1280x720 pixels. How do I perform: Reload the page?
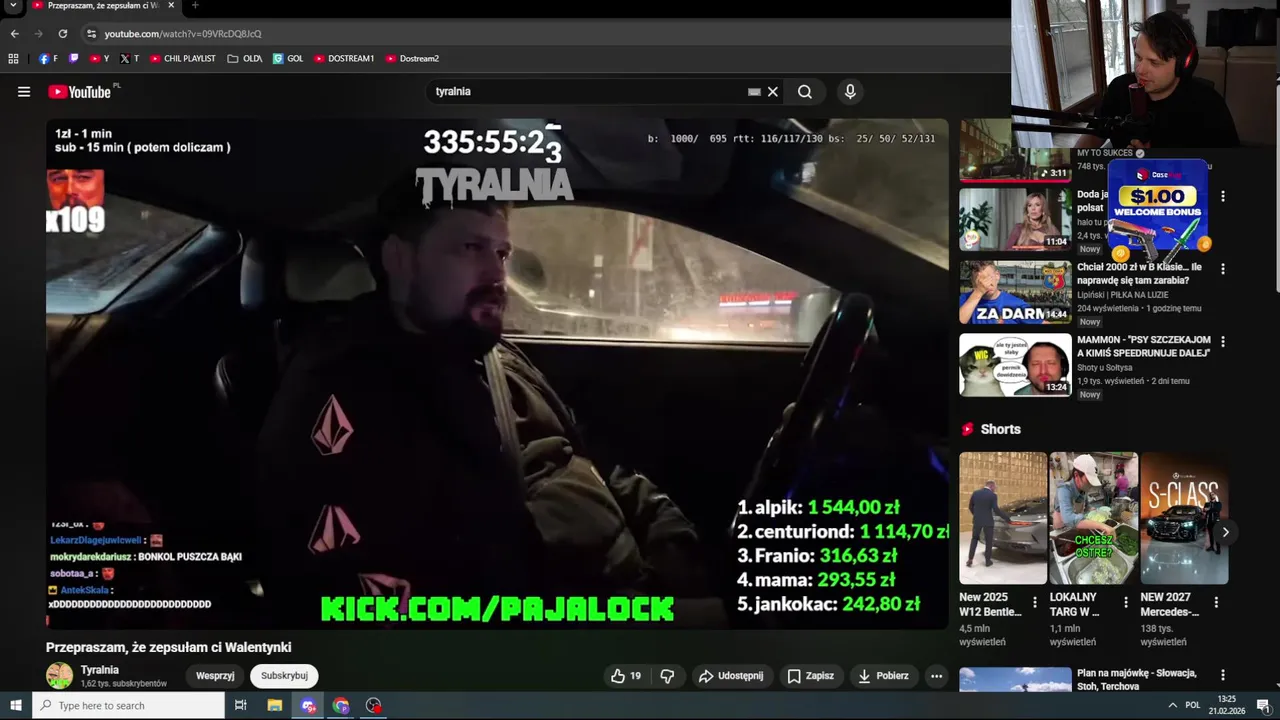[62, 34]
